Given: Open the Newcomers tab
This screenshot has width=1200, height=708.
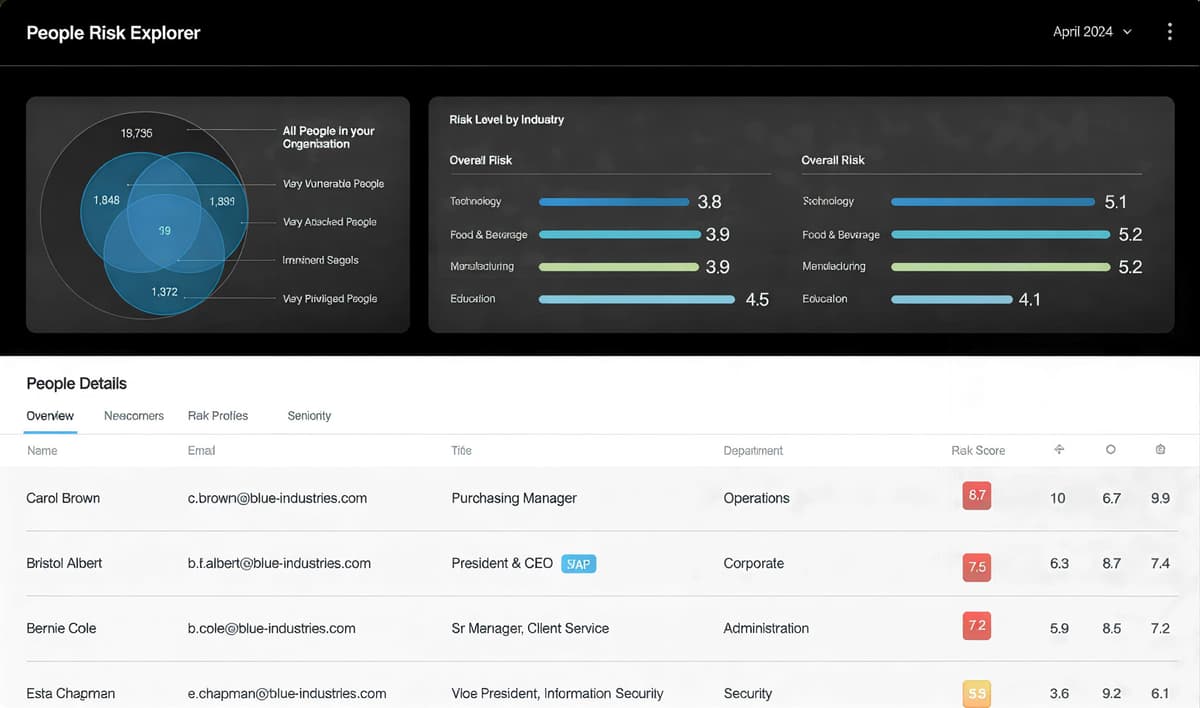Looking at the screenshot, I should point(133,416).
